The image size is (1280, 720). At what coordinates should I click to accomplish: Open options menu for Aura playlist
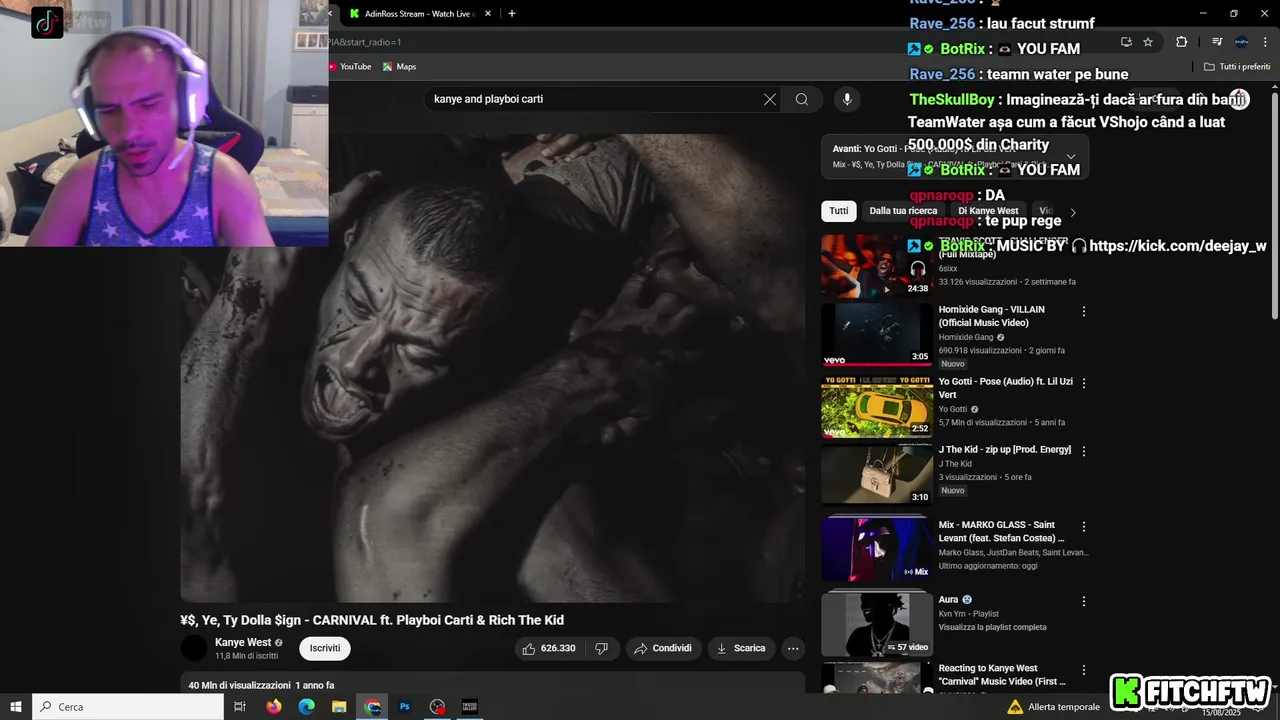coord(1083,602)
